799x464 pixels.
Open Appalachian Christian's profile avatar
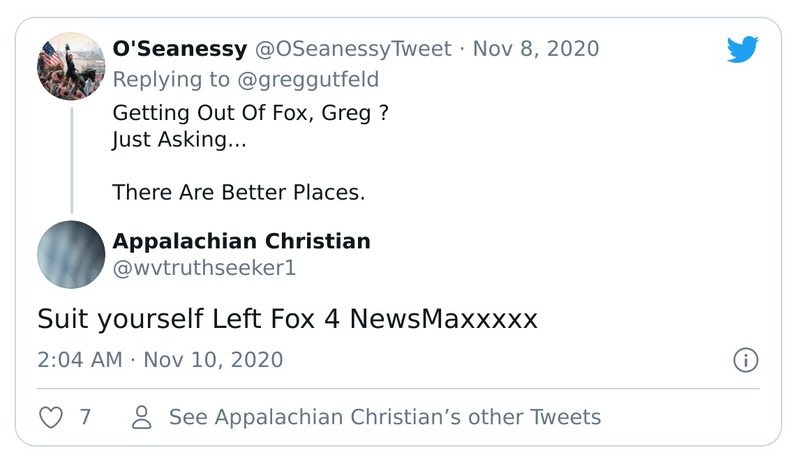pyautogui.click(x=71, y=255)
